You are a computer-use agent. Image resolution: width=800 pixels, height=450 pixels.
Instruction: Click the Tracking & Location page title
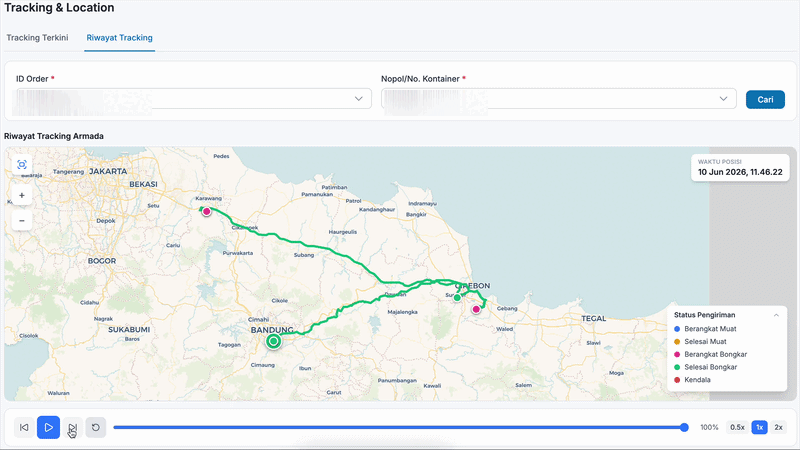59,8
